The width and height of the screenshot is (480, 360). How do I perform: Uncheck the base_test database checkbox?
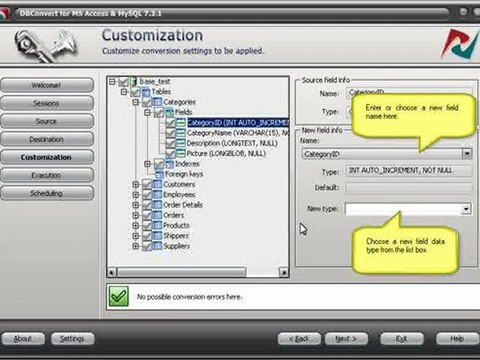tap(123, 82)
